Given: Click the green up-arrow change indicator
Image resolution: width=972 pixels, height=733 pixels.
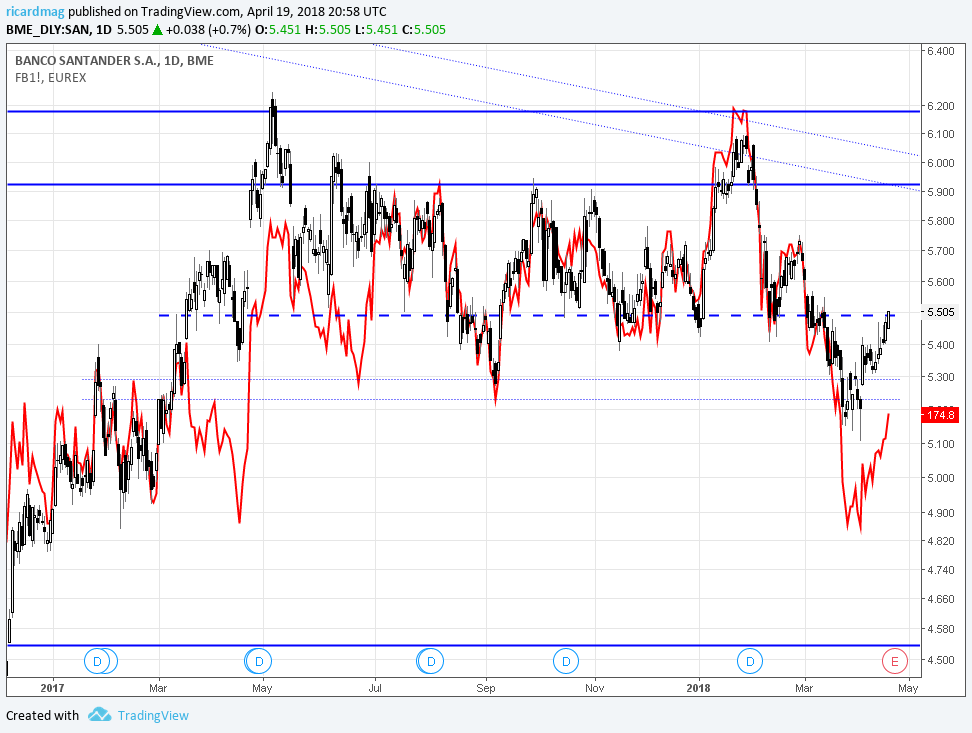Looking at the screenshot, I should [x=157, y=29].
